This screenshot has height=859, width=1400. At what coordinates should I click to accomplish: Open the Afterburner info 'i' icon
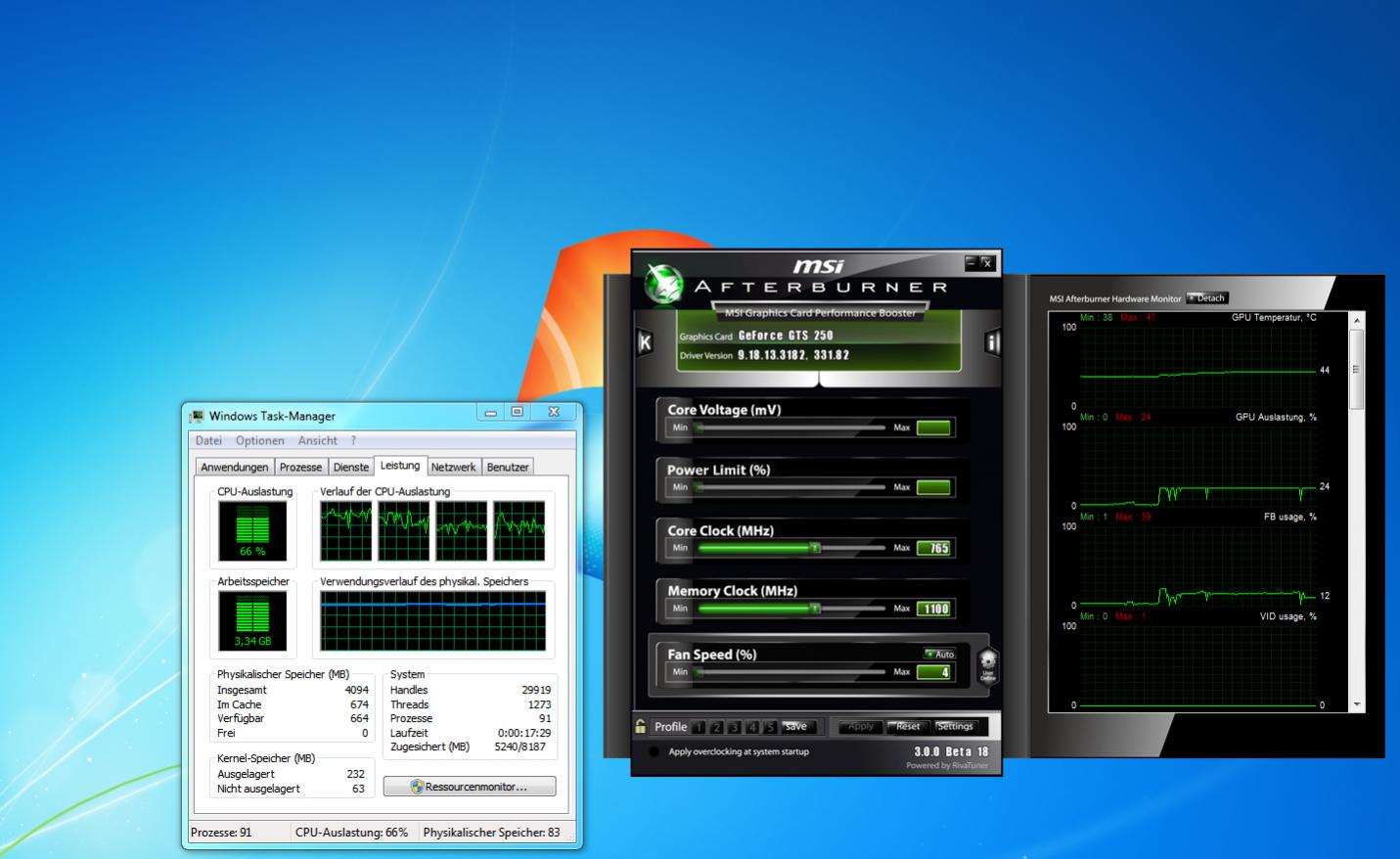(992, 342)
